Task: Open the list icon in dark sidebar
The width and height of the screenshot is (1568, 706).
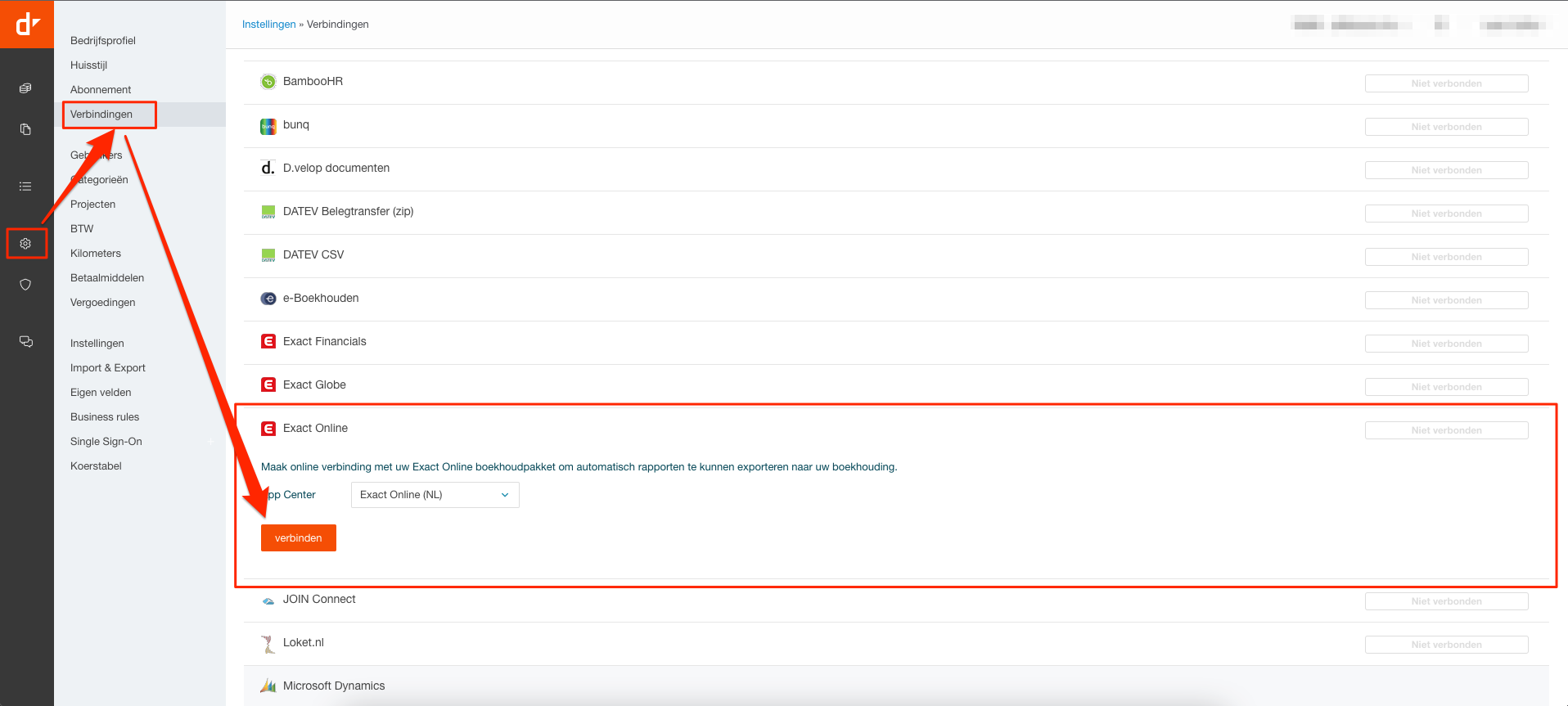Action: click(25, 187)
